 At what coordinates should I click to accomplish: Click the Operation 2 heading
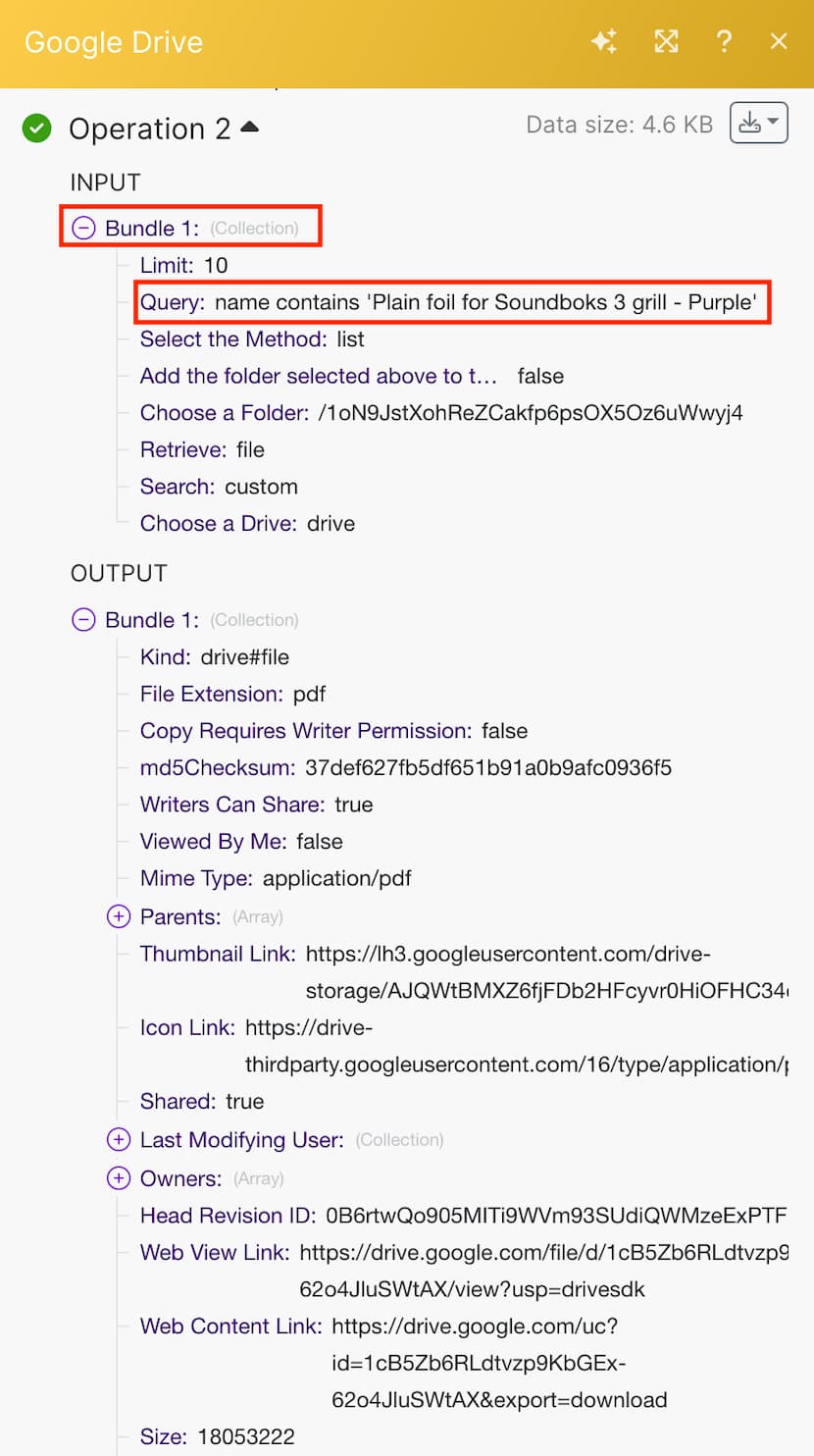click(x=149, y=129)
